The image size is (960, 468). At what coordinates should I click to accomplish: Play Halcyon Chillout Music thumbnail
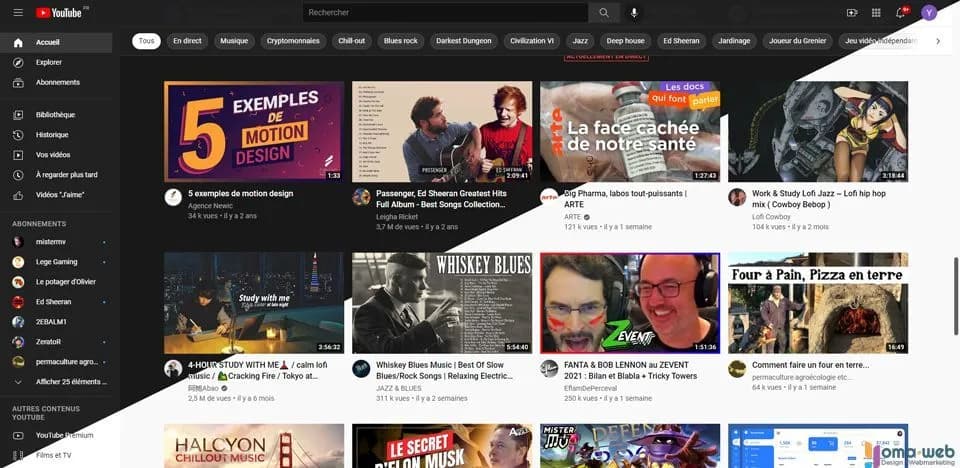(x=253, y=446)
